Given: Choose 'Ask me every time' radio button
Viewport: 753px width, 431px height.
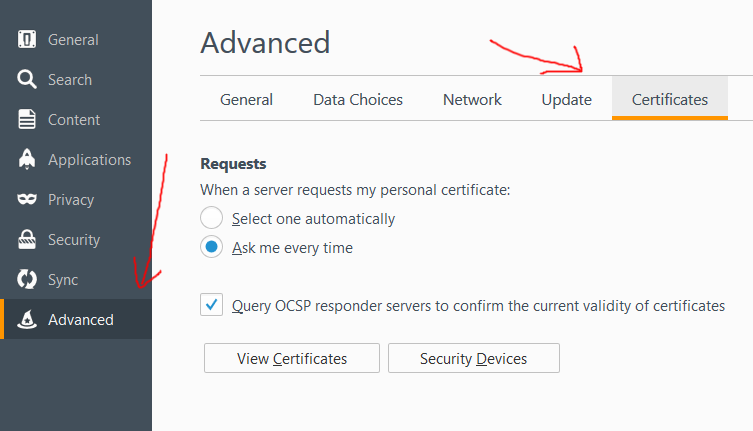Looking at the screenshot, I should [211, 247].
